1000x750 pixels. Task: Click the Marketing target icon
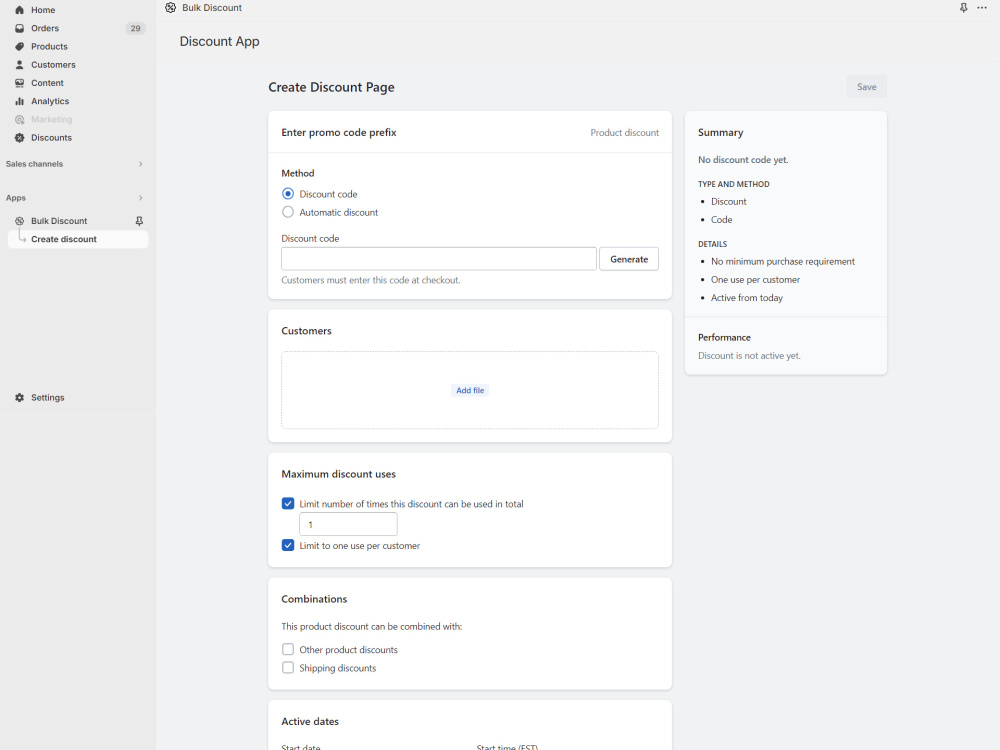pyautogui.click(x=19, y=119)
